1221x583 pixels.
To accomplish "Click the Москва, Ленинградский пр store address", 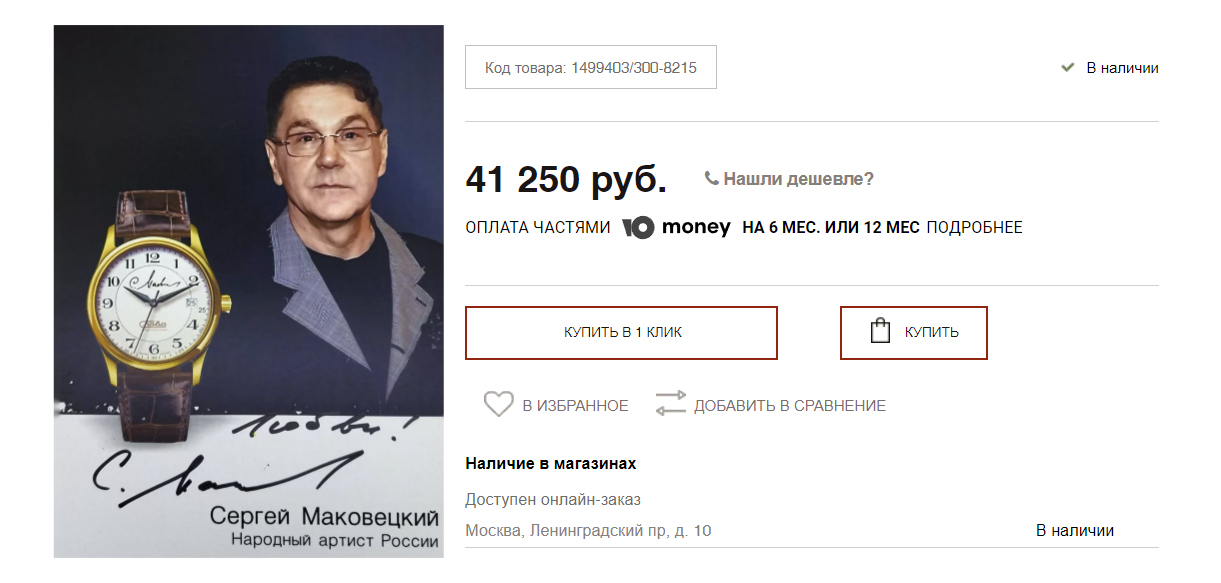I will pos(588,531).
